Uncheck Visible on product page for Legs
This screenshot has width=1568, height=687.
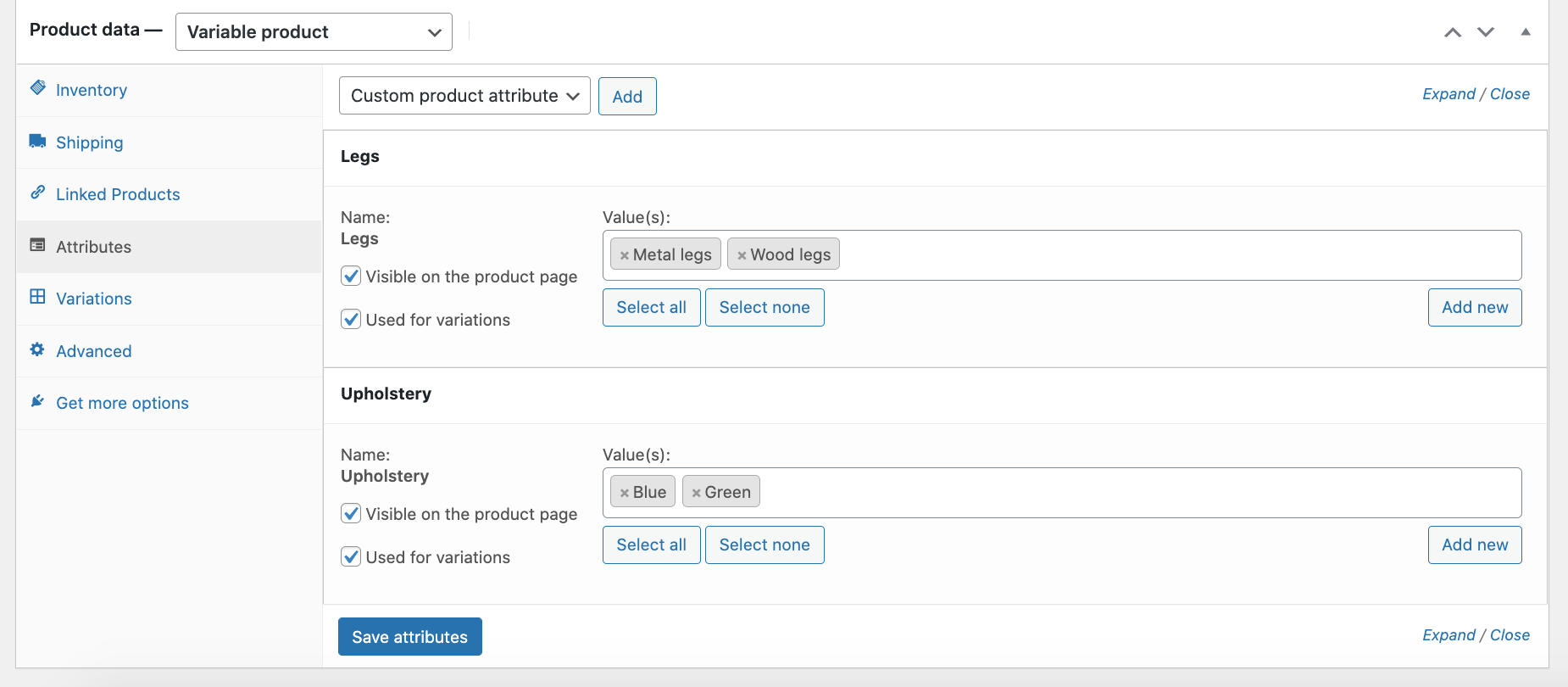(351, 276)
